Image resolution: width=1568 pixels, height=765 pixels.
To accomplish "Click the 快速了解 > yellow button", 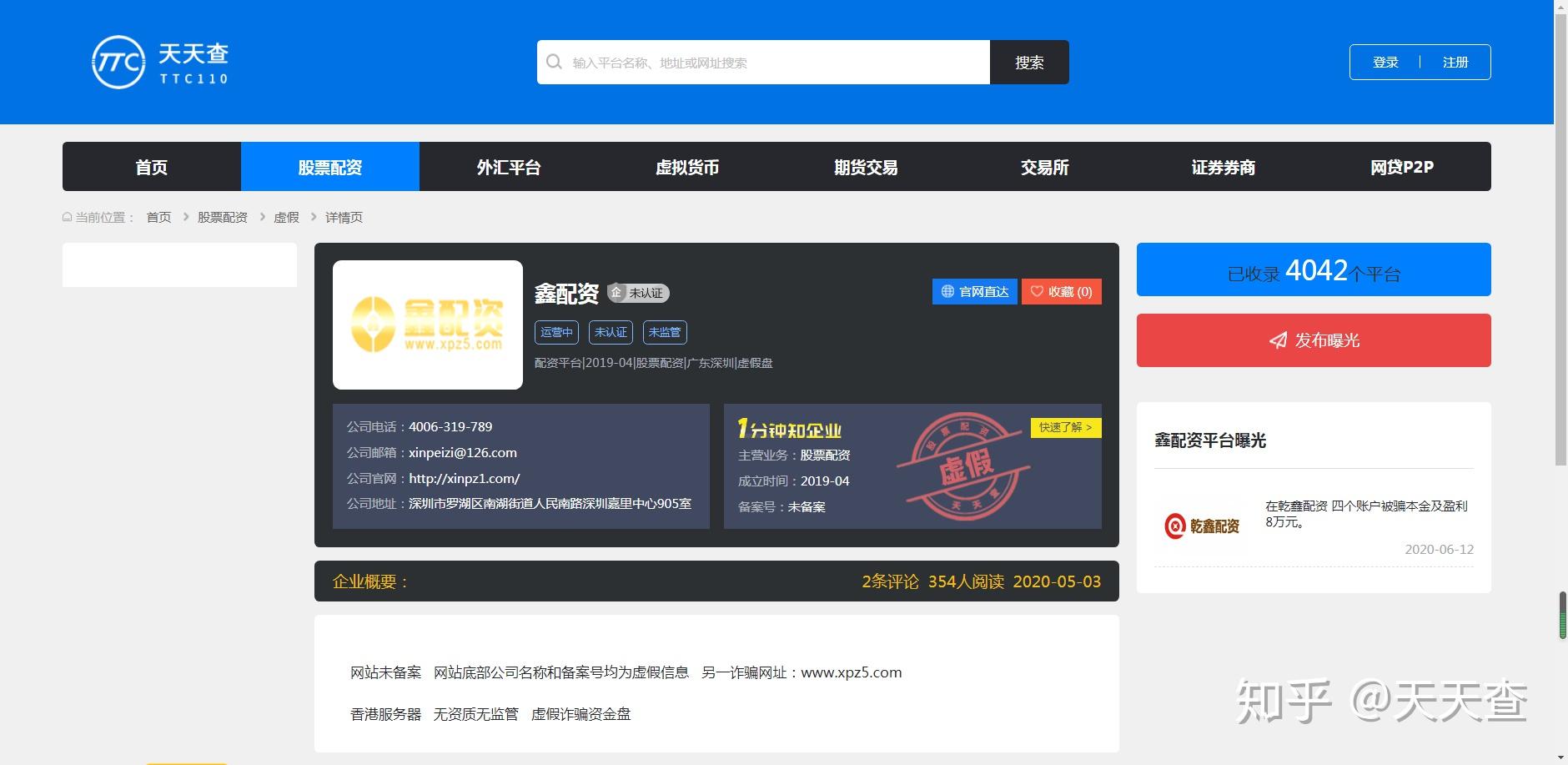I will click(x=1066, y=427).
